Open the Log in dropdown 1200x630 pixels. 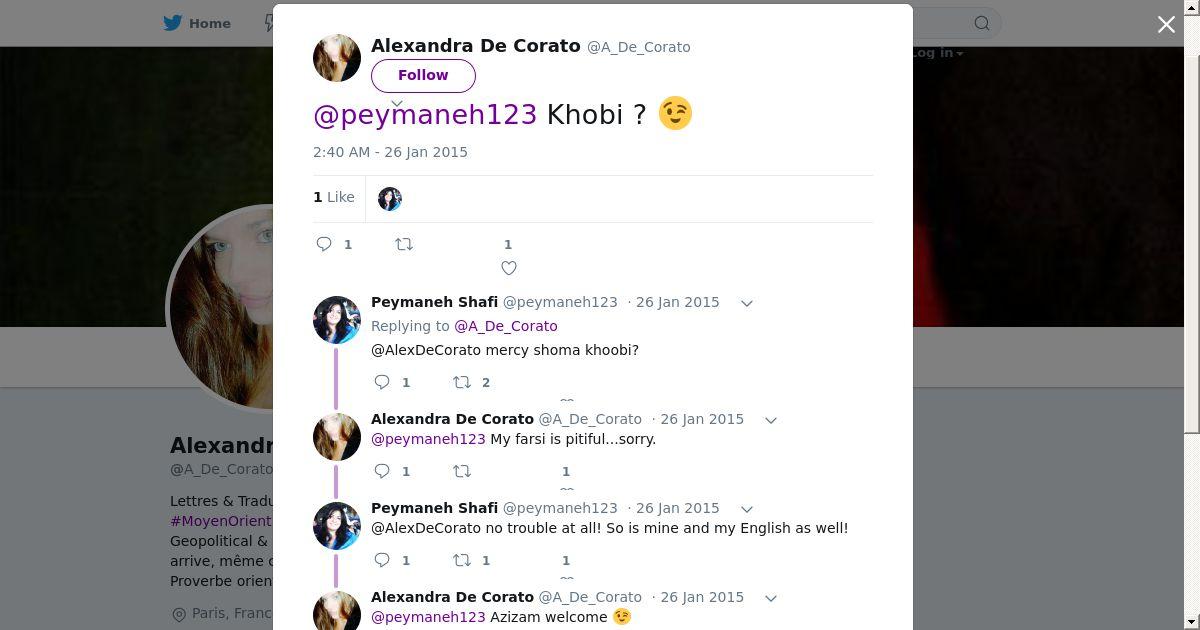(x=937, y=53)
